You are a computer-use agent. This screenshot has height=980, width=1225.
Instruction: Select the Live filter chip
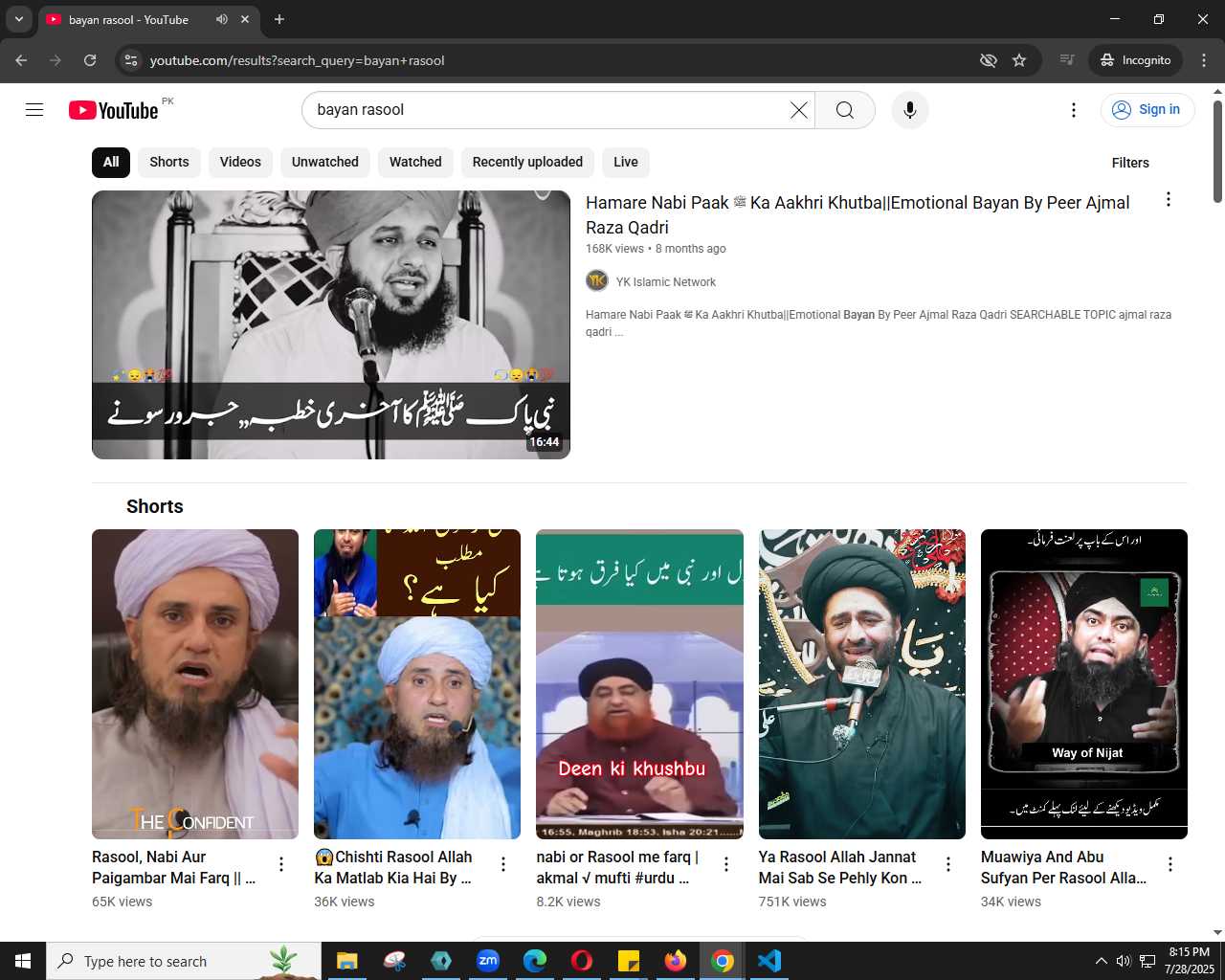pyautogui.click(x=626, y=162)
